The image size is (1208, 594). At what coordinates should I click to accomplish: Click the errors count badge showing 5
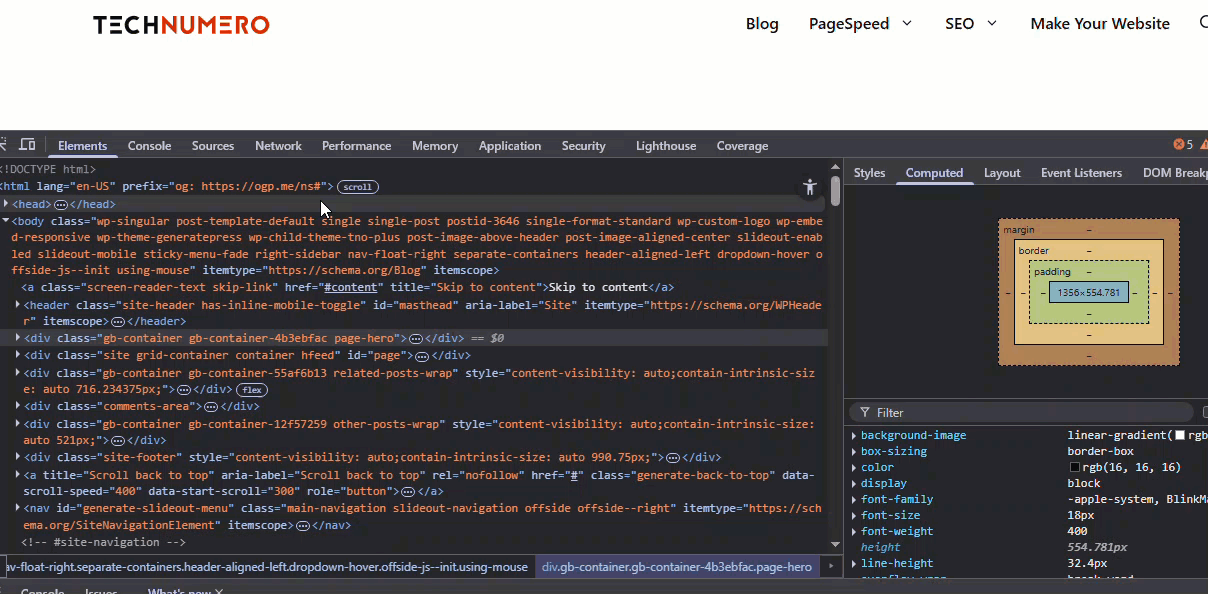pyautogui.click(x=1183, y=145)
